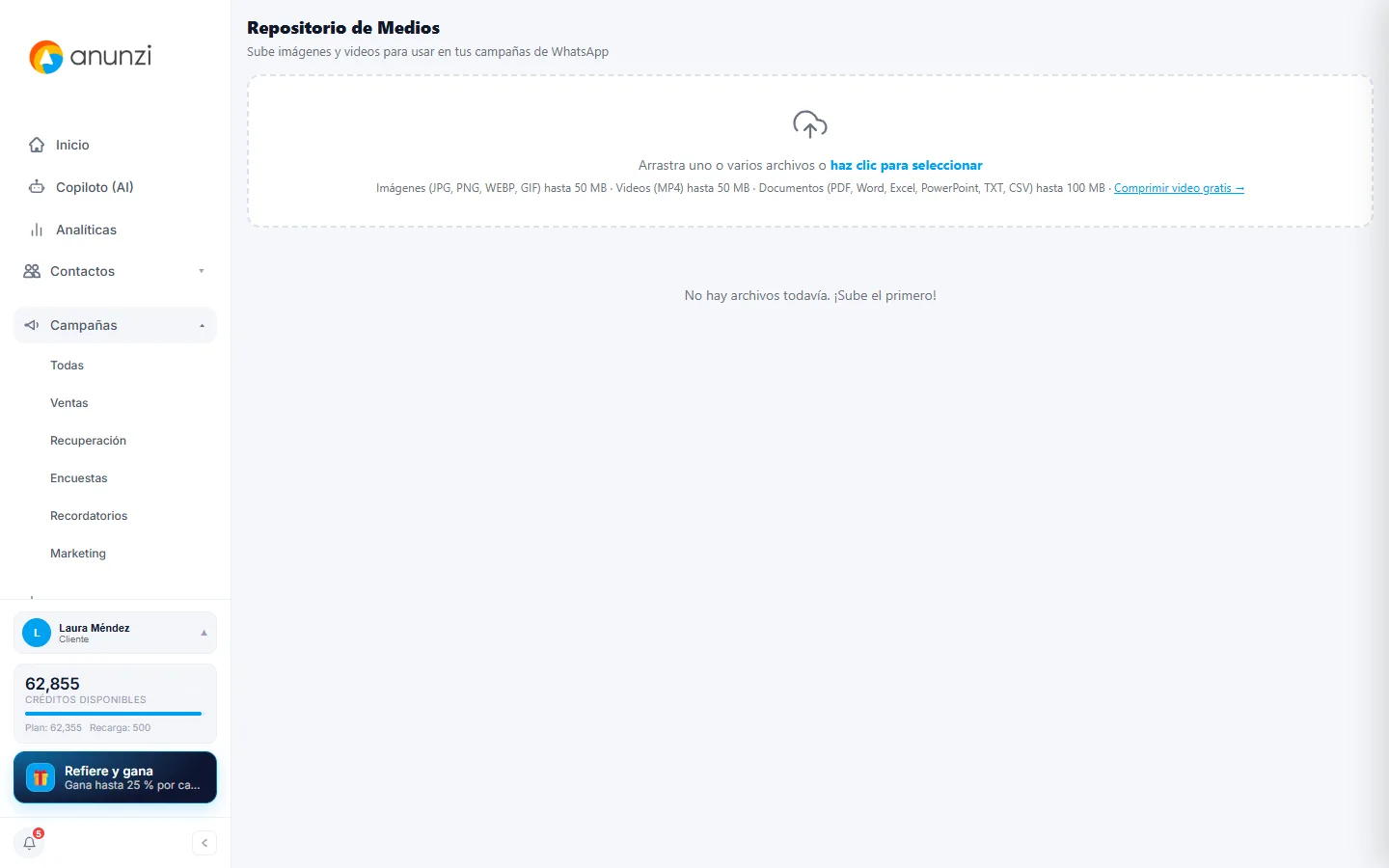Open the Contactos menu

pos(116,271)
